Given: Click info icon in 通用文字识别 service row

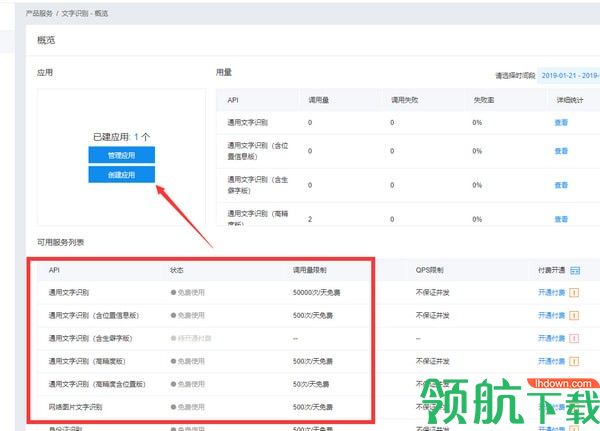Looking at the screenshot, I should [574, 293].
